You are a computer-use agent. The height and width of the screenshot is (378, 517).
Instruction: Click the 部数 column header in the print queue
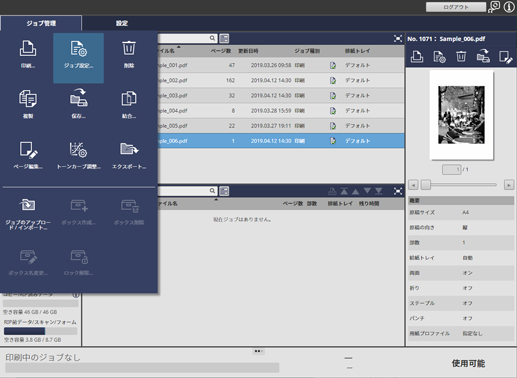click(312, 204)
